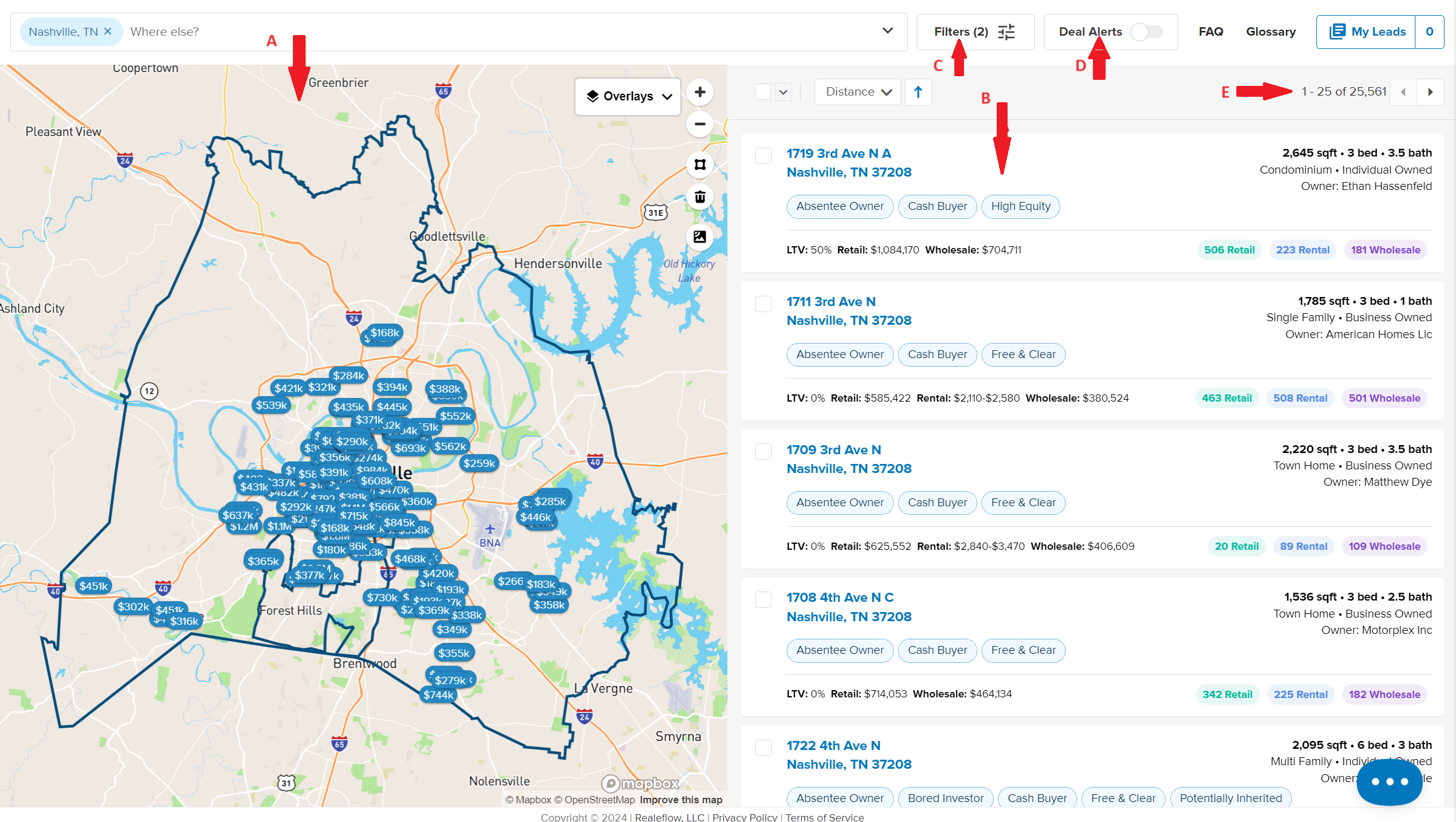The height and width of the screenshot is (822, 1456).
Task: Delete drawn map area with trash icon
Action: (700, 197)
